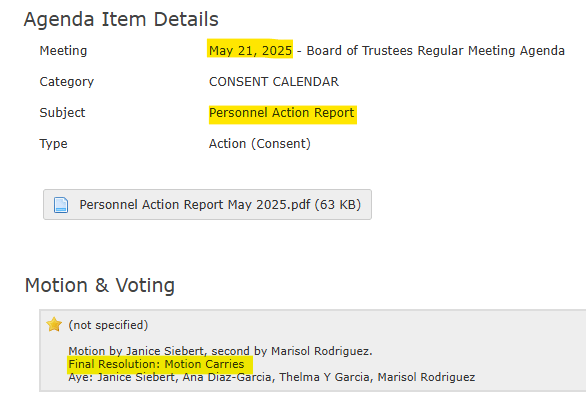Viewport: 586px width, 403px height.
Task: Click the CONSENT CALENDAR category value
Action: [x=274, y=81]
